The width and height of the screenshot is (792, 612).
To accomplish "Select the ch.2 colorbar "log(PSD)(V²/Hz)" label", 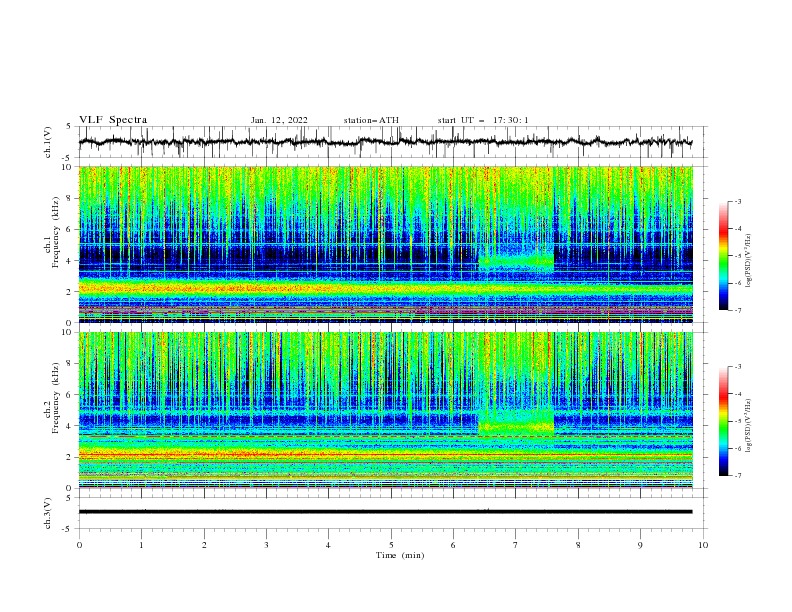I will (750, 426).
